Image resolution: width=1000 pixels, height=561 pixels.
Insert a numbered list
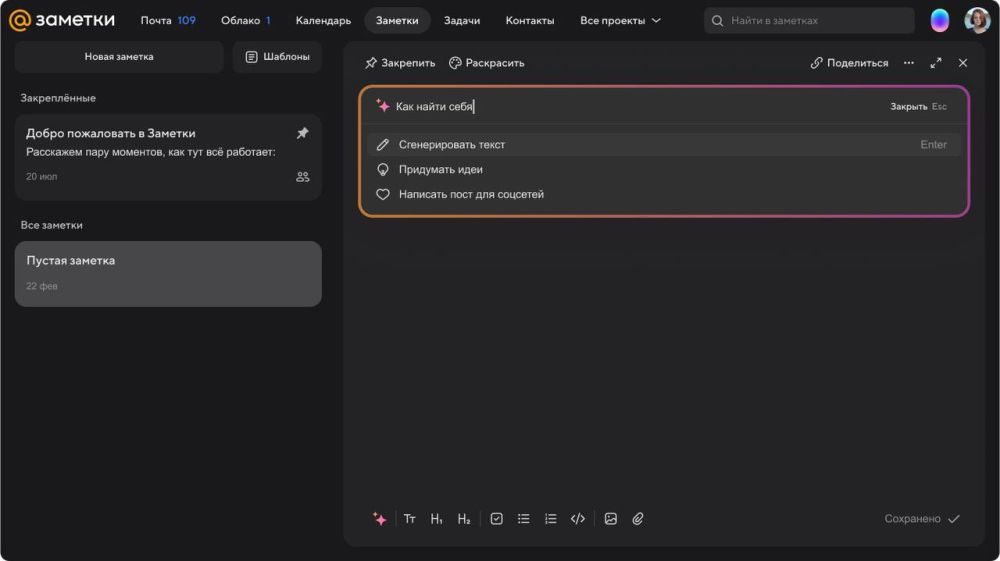point(550,519)
